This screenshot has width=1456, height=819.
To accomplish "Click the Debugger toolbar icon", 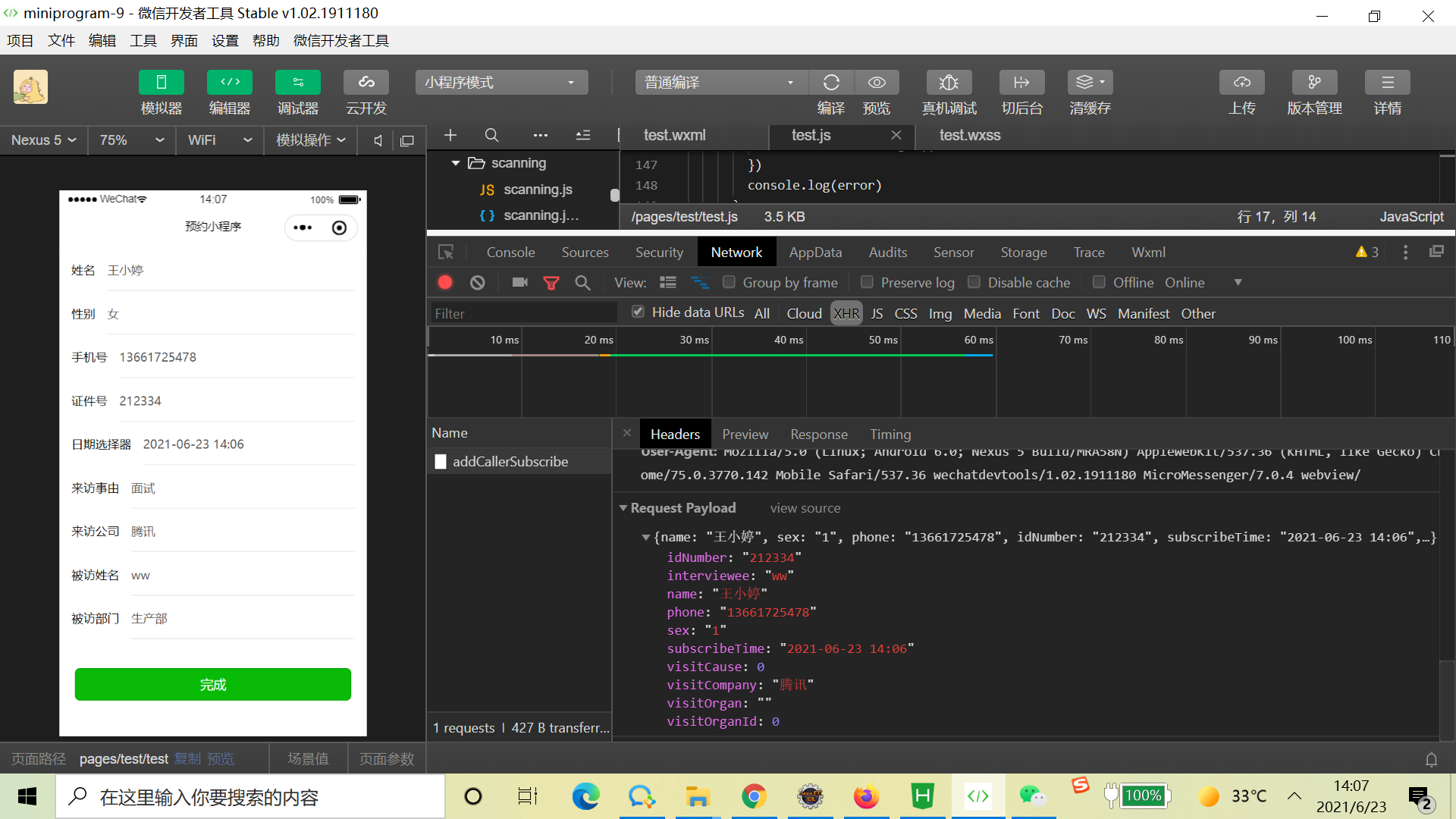I will [x=297, y=82].
